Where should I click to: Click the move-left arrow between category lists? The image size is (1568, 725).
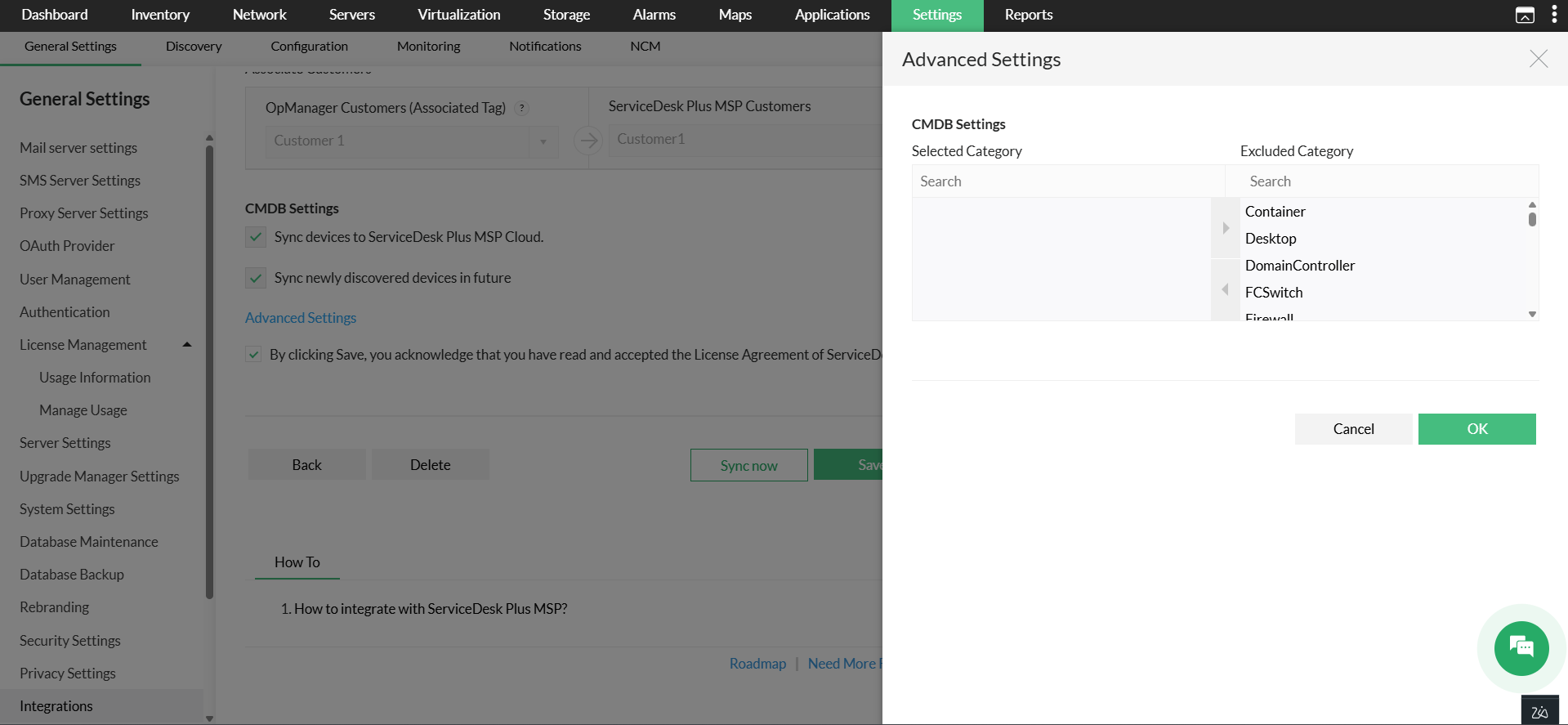tap(1225, 289)
